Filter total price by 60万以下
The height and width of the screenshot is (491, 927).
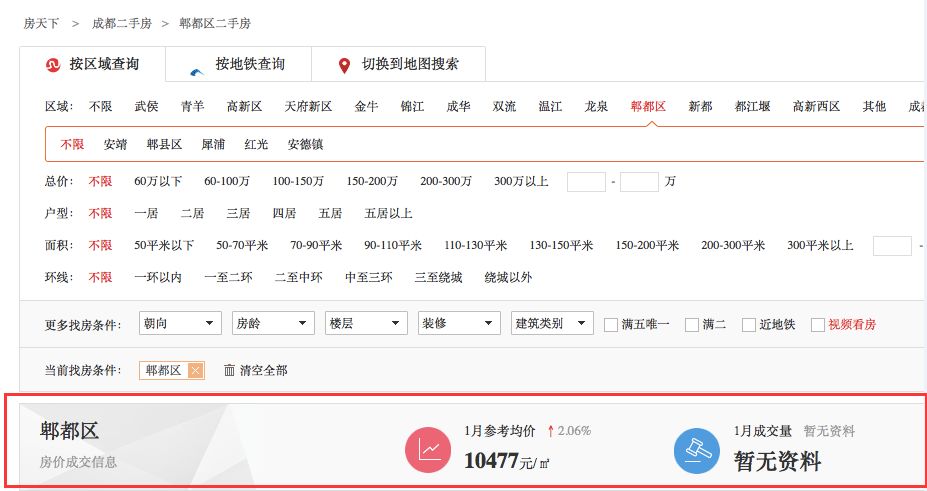point(158,181)
